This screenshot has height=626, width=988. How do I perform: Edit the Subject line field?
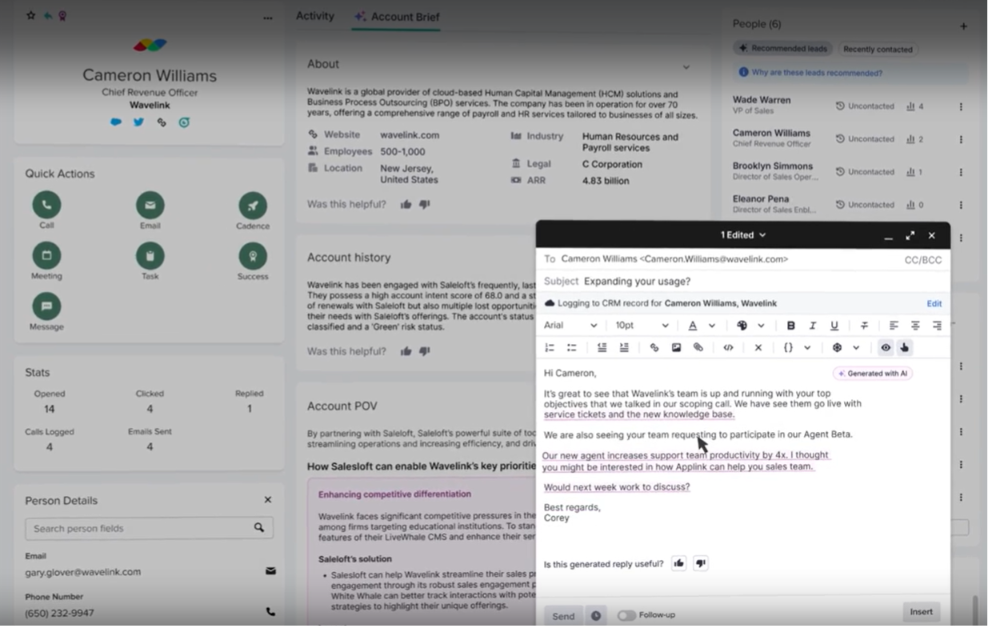point(744,281)
